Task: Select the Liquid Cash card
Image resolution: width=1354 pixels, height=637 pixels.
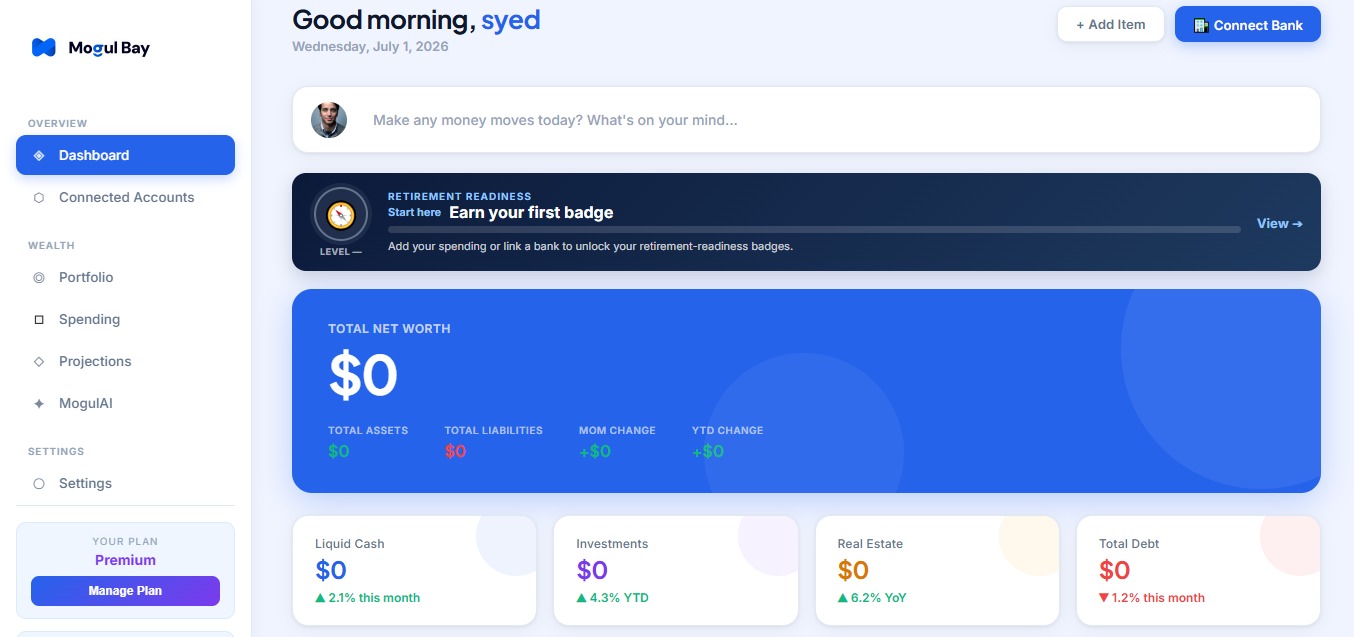Action: coord(414,571)
